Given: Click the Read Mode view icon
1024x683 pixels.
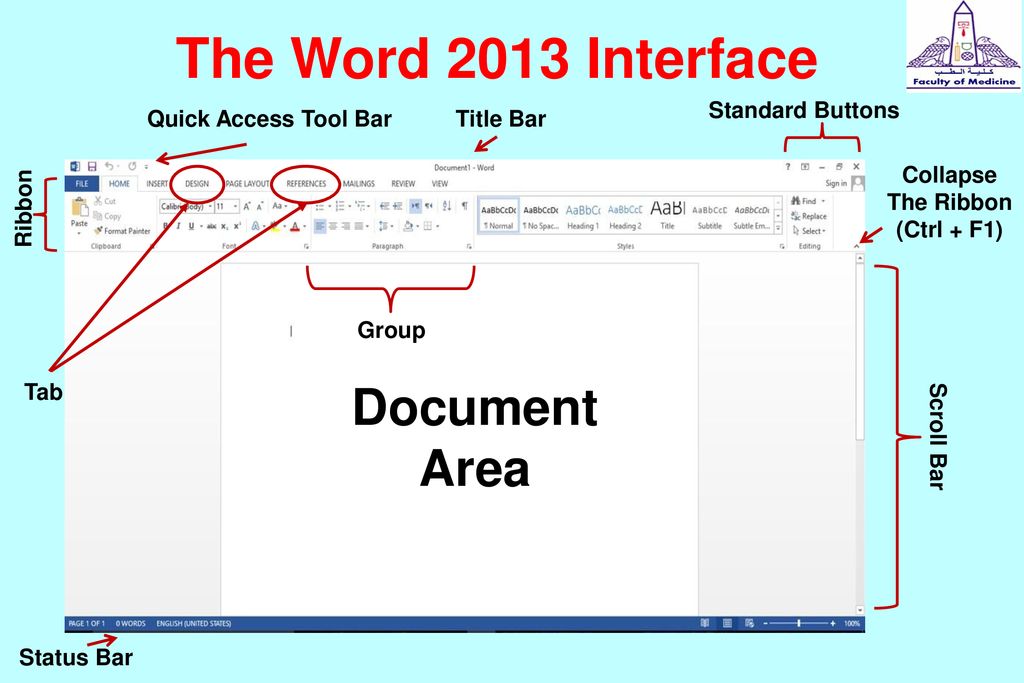Looking at the screenshot, I should click(x=705, y=624).
